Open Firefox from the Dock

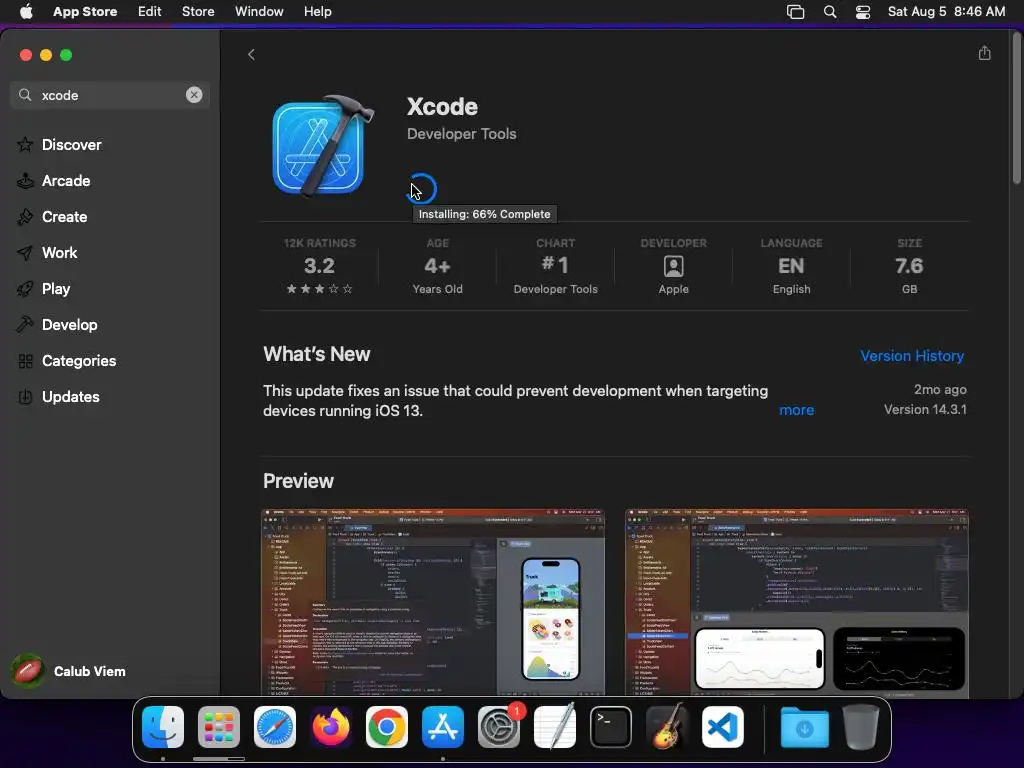pos(330,727)
